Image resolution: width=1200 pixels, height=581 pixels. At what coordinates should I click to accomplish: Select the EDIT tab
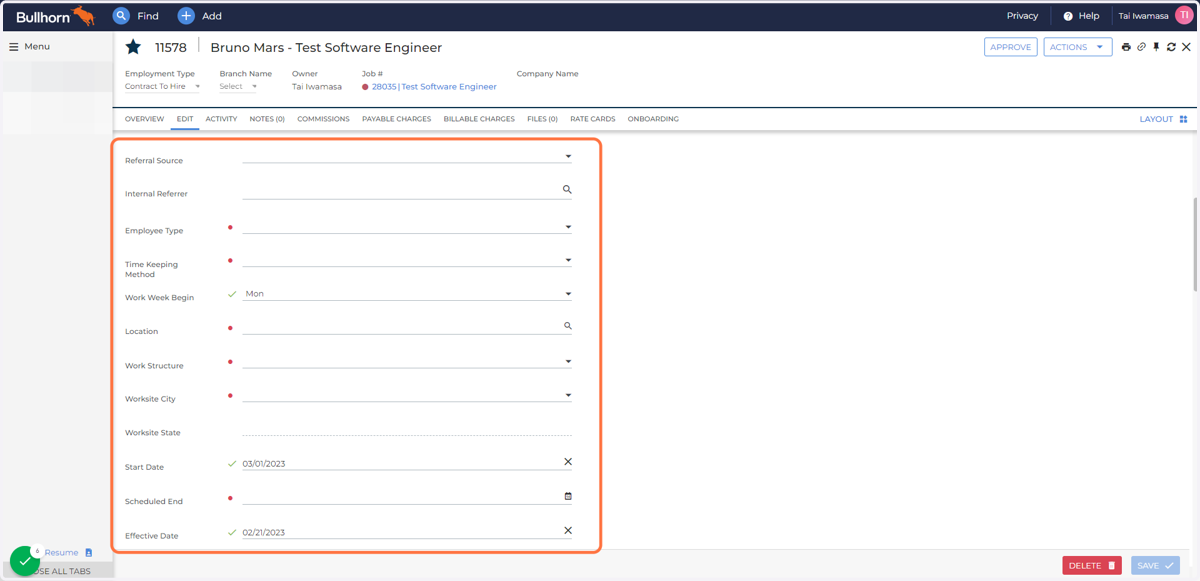click(x=185, y=119)
